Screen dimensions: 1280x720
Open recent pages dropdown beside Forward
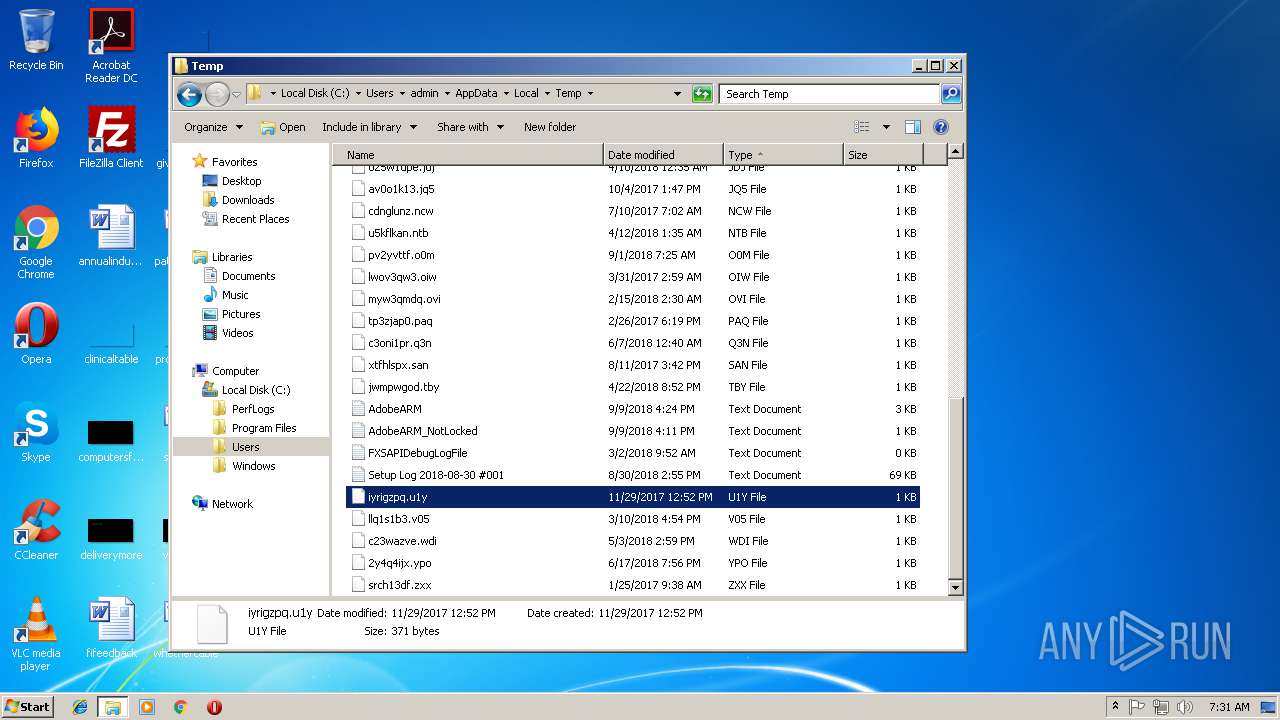pyautogui.click(x=237, y=94)
